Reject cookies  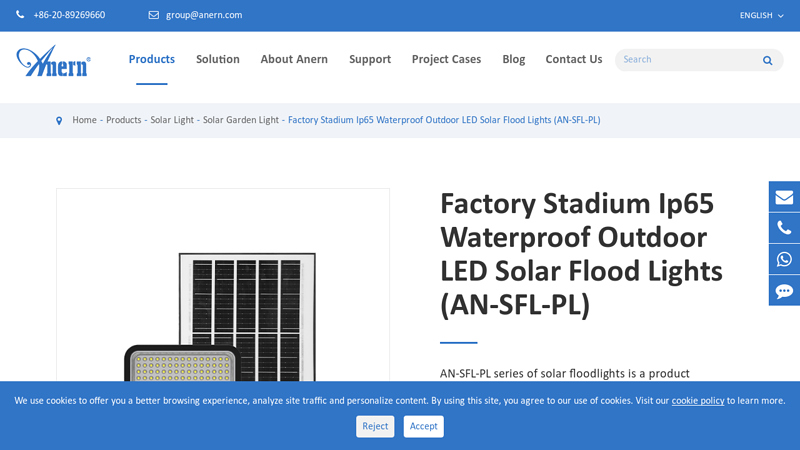pyautogui.click(x=375, y=426)
